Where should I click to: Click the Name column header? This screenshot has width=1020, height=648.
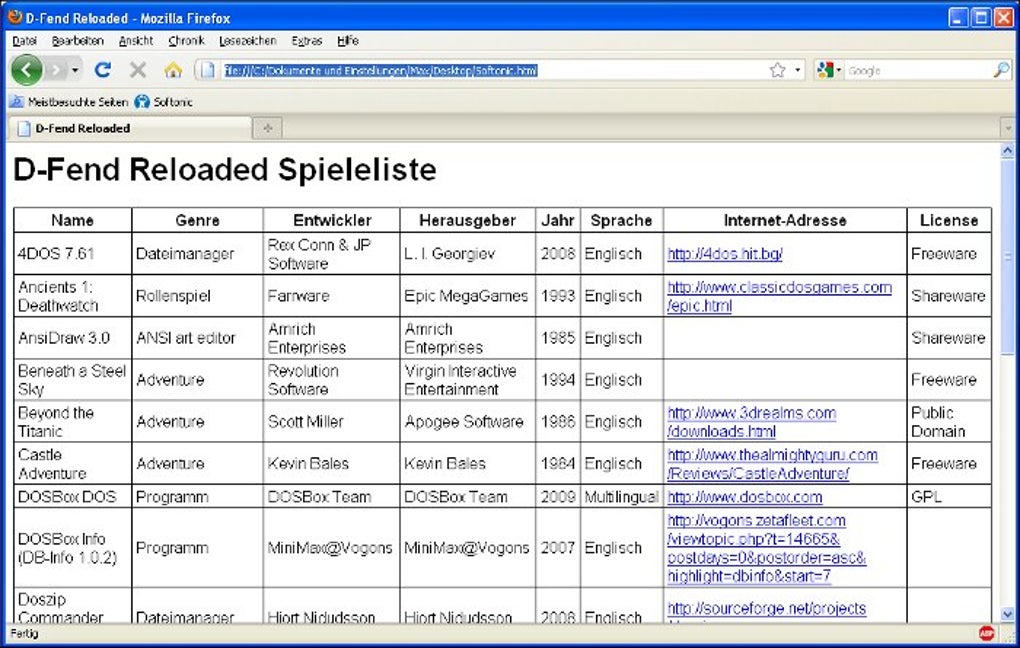click(72, 220)
